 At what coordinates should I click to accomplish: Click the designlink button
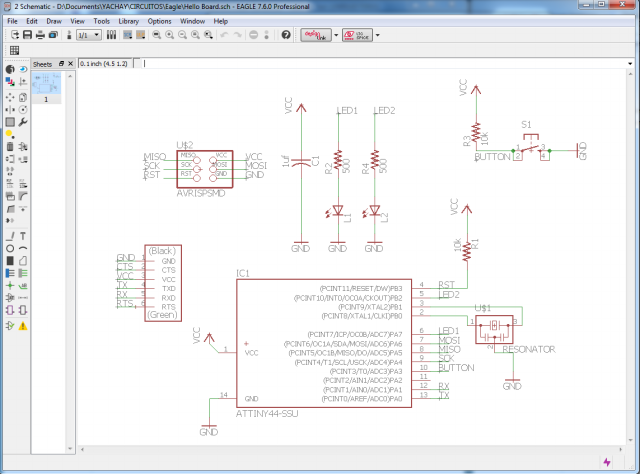316,35
